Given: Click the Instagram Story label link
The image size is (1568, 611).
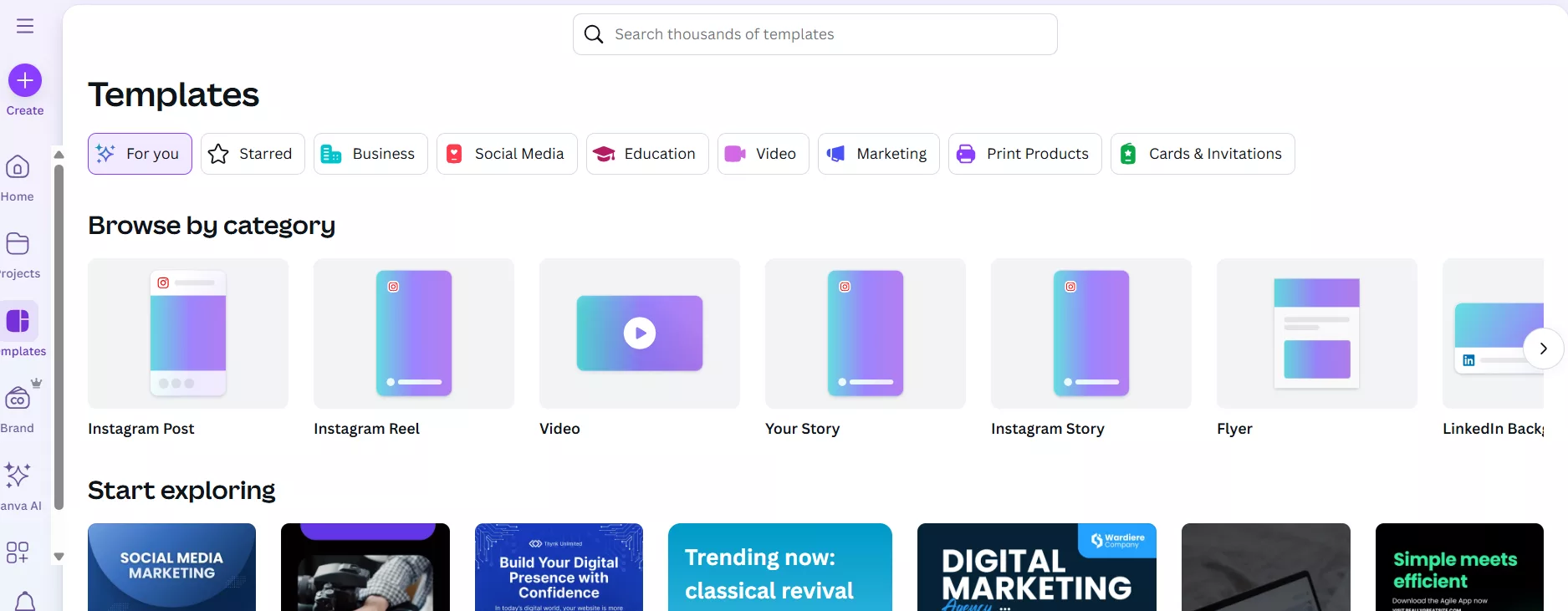Looking at the screenshot, I should point(1048,429).
